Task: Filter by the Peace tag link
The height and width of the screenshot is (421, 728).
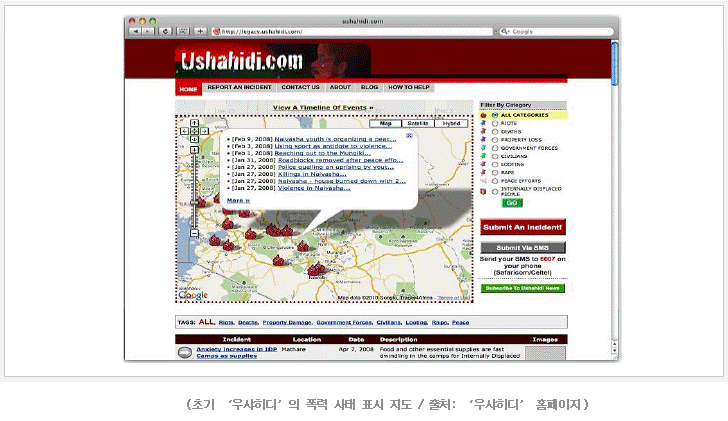Action: (x=461, y=322)
